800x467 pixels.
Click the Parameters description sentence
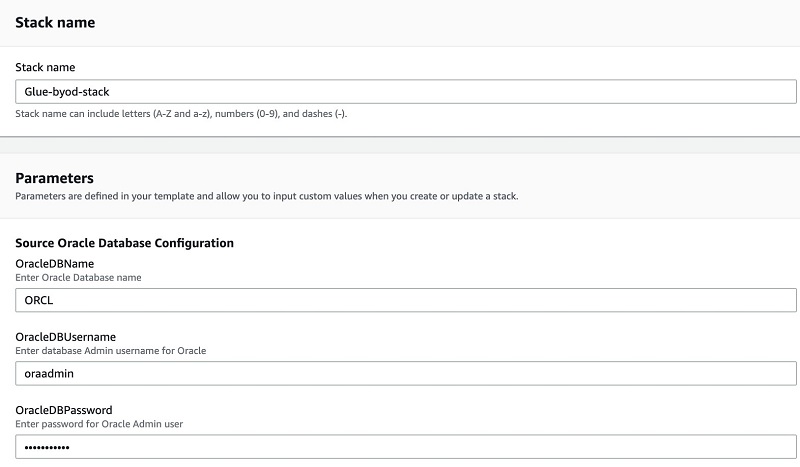click(x=267, y=196)
